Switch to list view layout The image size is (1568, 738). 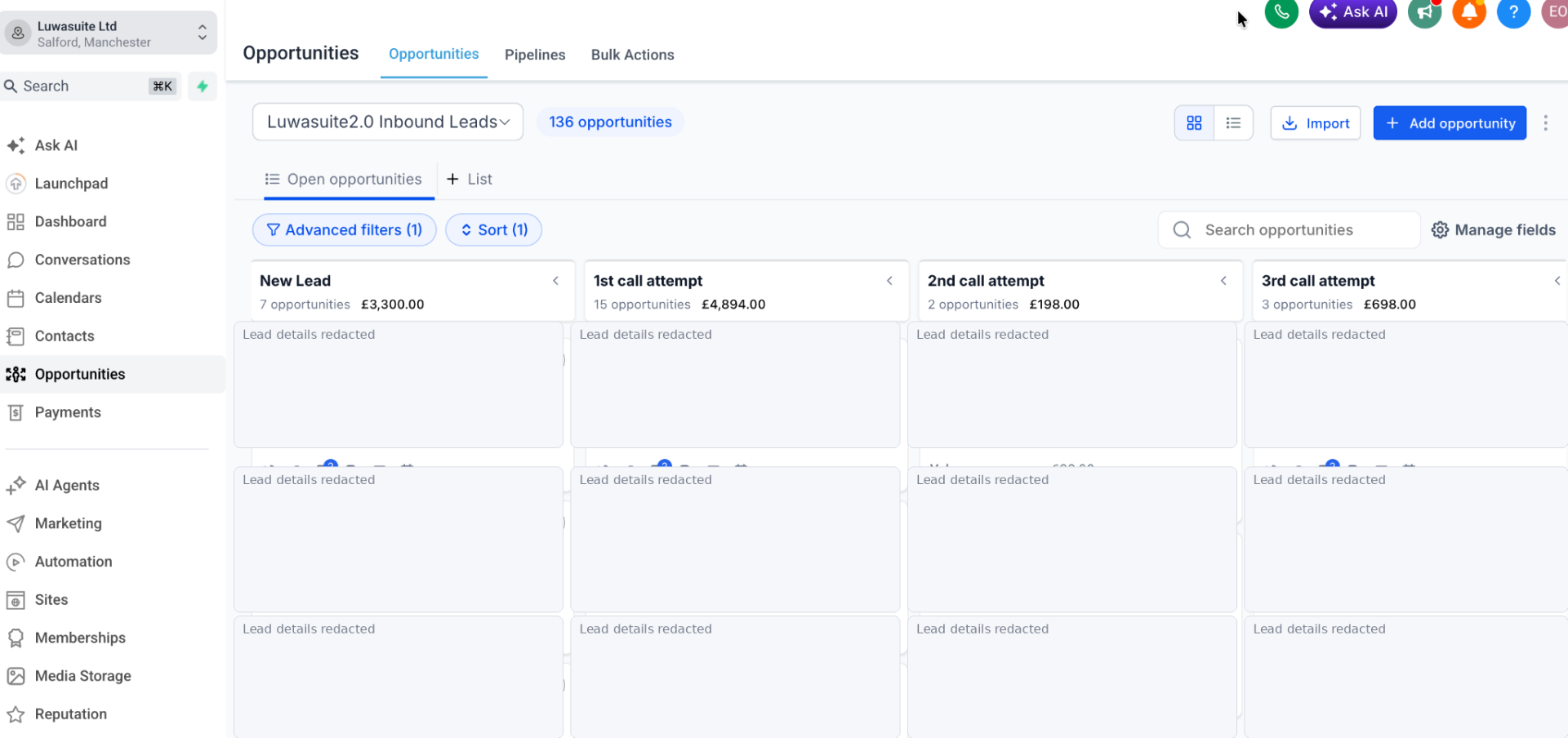[1233, 122]
